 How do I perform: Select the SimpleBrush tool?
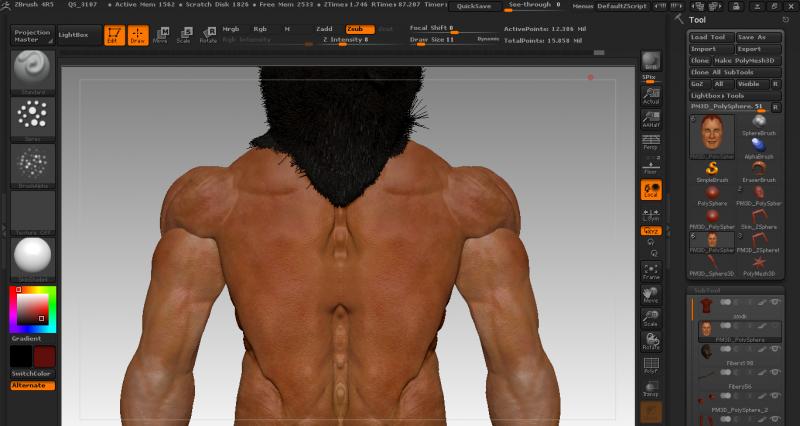click(x=712, y=172)
